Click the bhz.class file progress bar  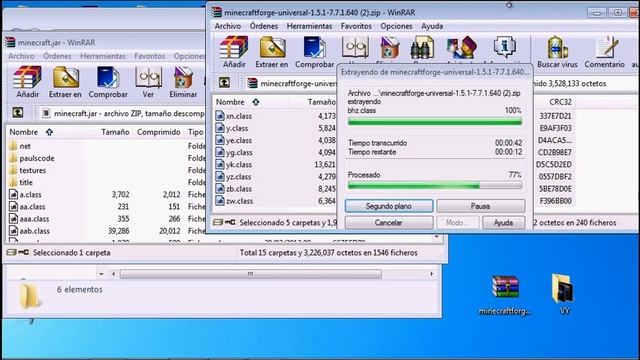click(x=435, y=121)
